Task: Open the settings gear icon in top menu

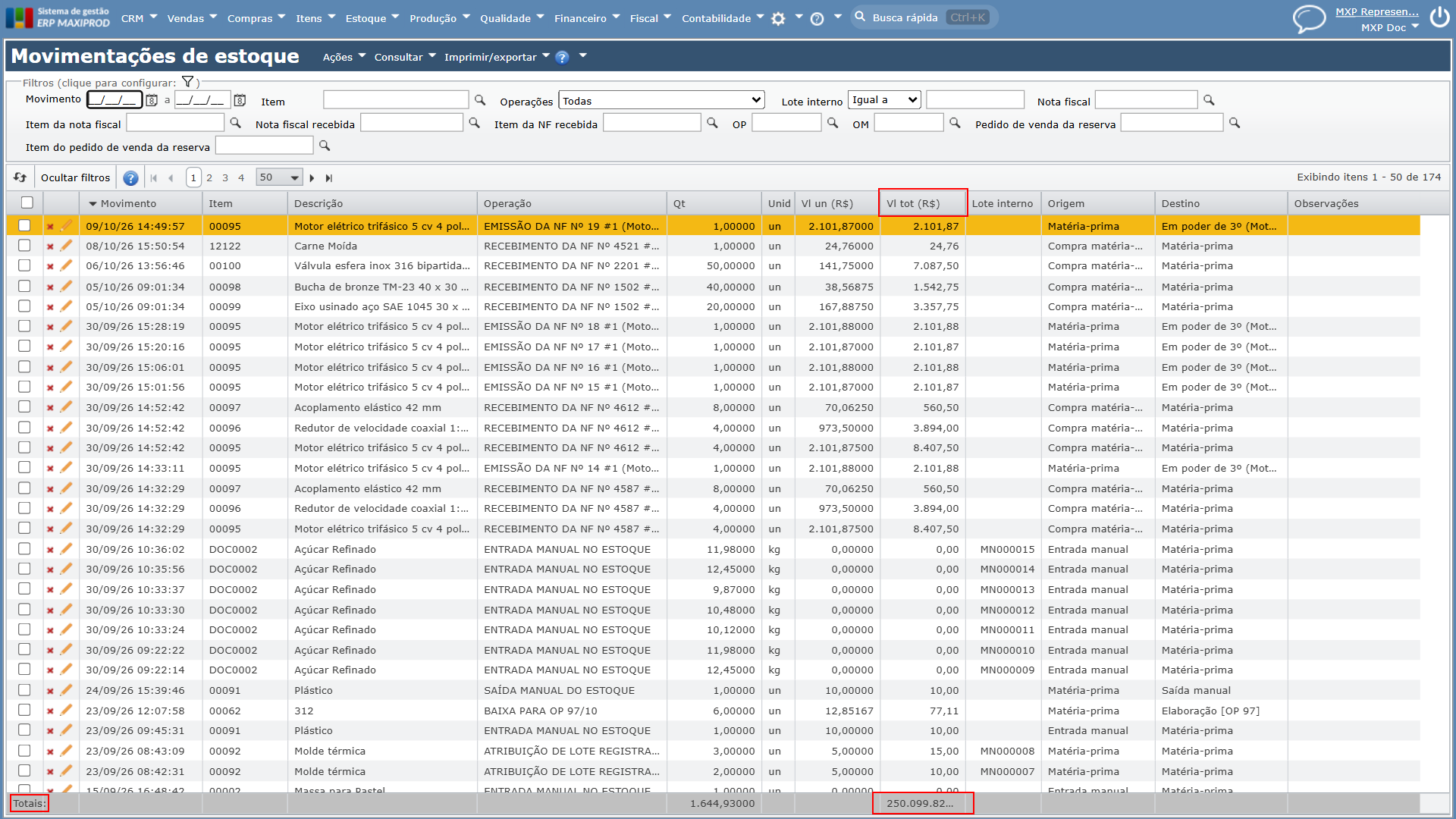Action: [778, 19]
